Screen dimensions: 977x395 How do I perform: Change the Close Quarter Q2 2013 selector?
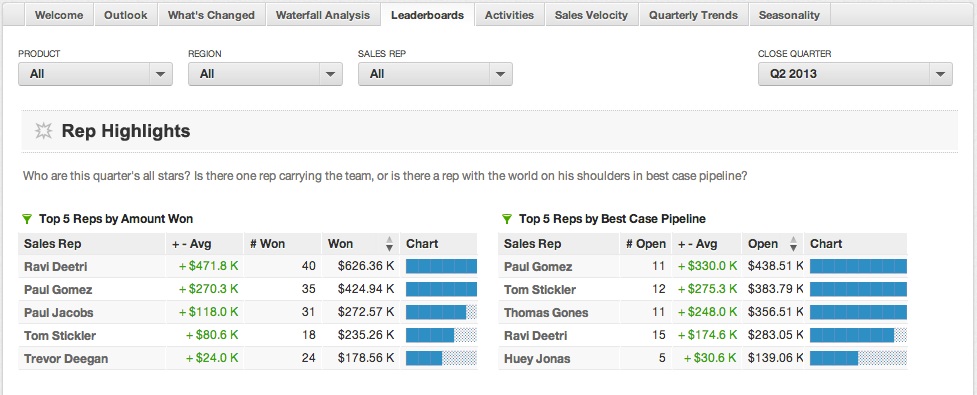pos(855,74)
